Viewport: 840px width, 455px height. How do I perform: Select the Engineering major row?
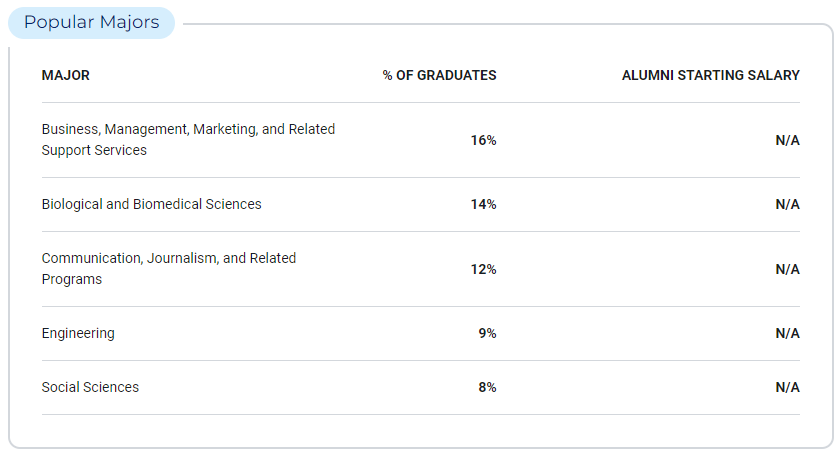(x=421, y=333)
